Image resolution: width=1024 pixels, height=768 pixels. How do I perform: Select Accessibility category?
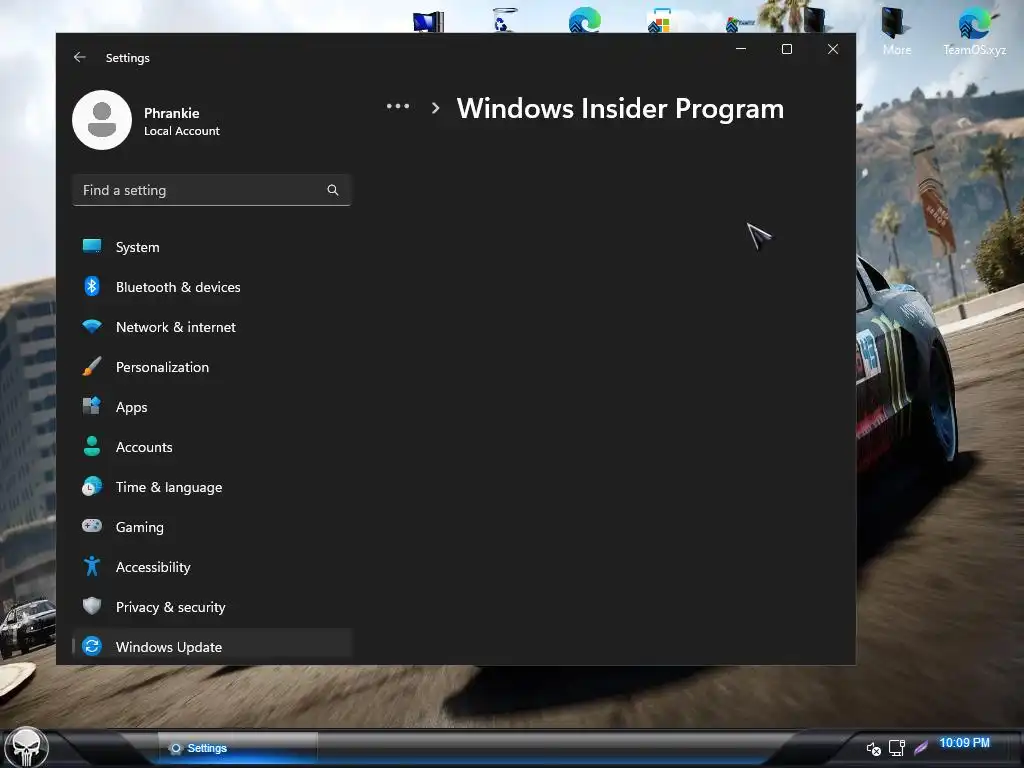[212, 567]
